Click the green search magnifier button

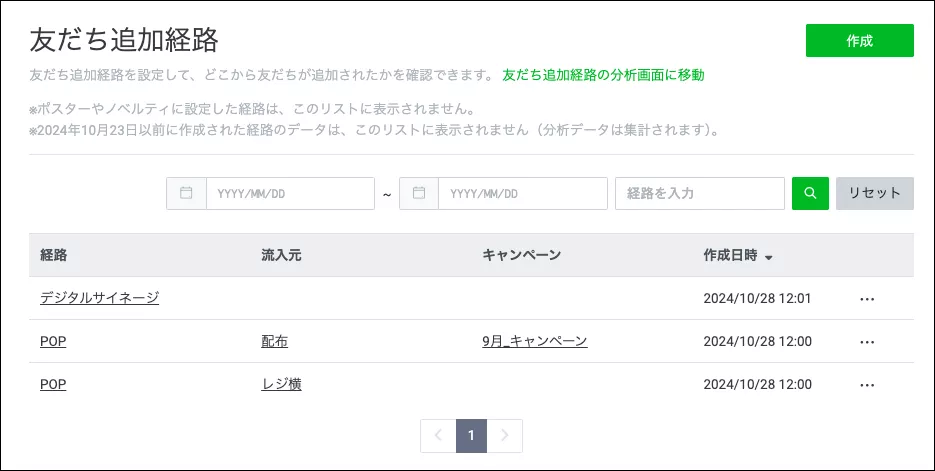810,194
